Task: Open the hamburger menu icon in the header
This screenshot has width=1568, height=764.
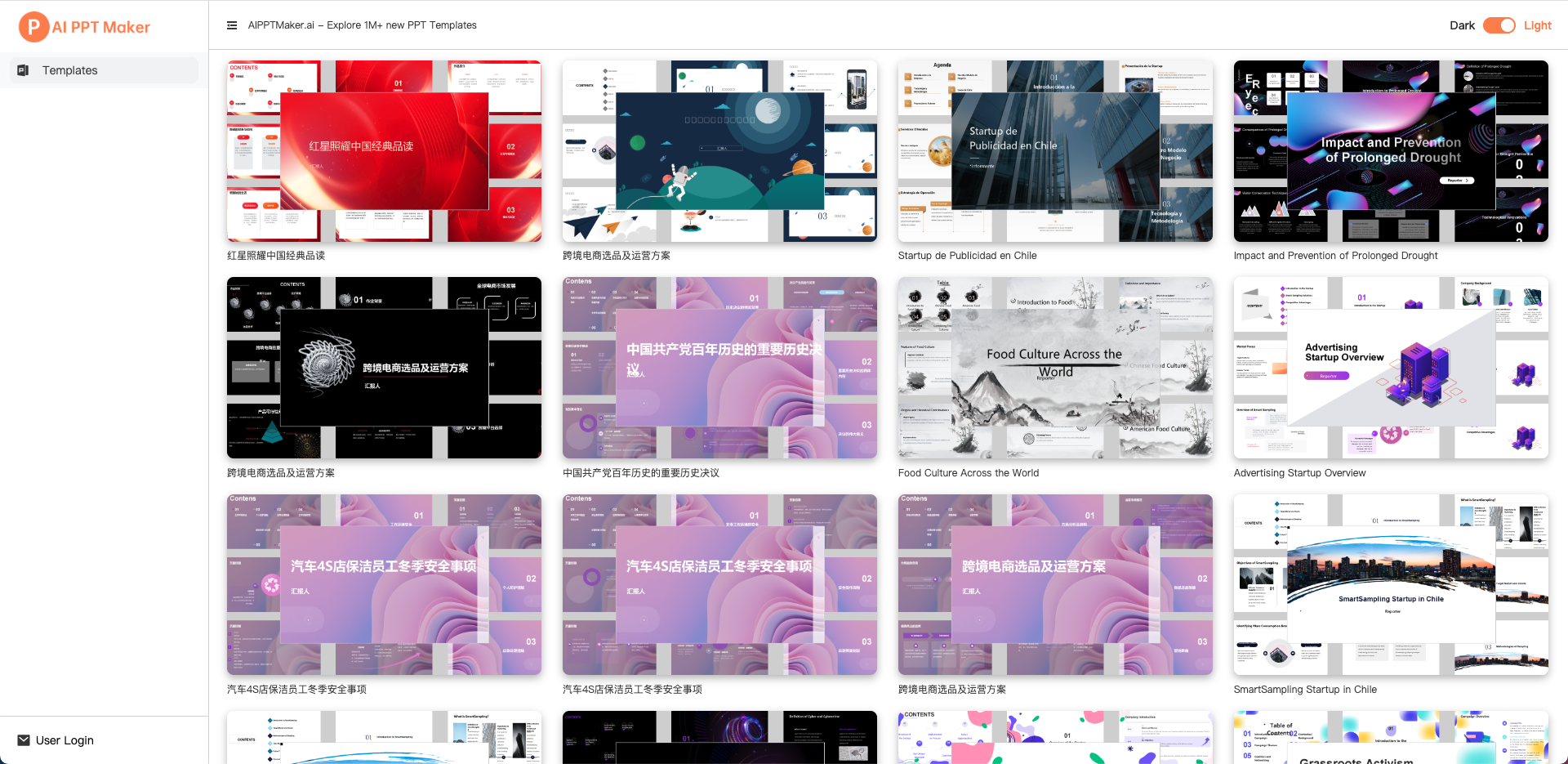Action: pos(233,25)
